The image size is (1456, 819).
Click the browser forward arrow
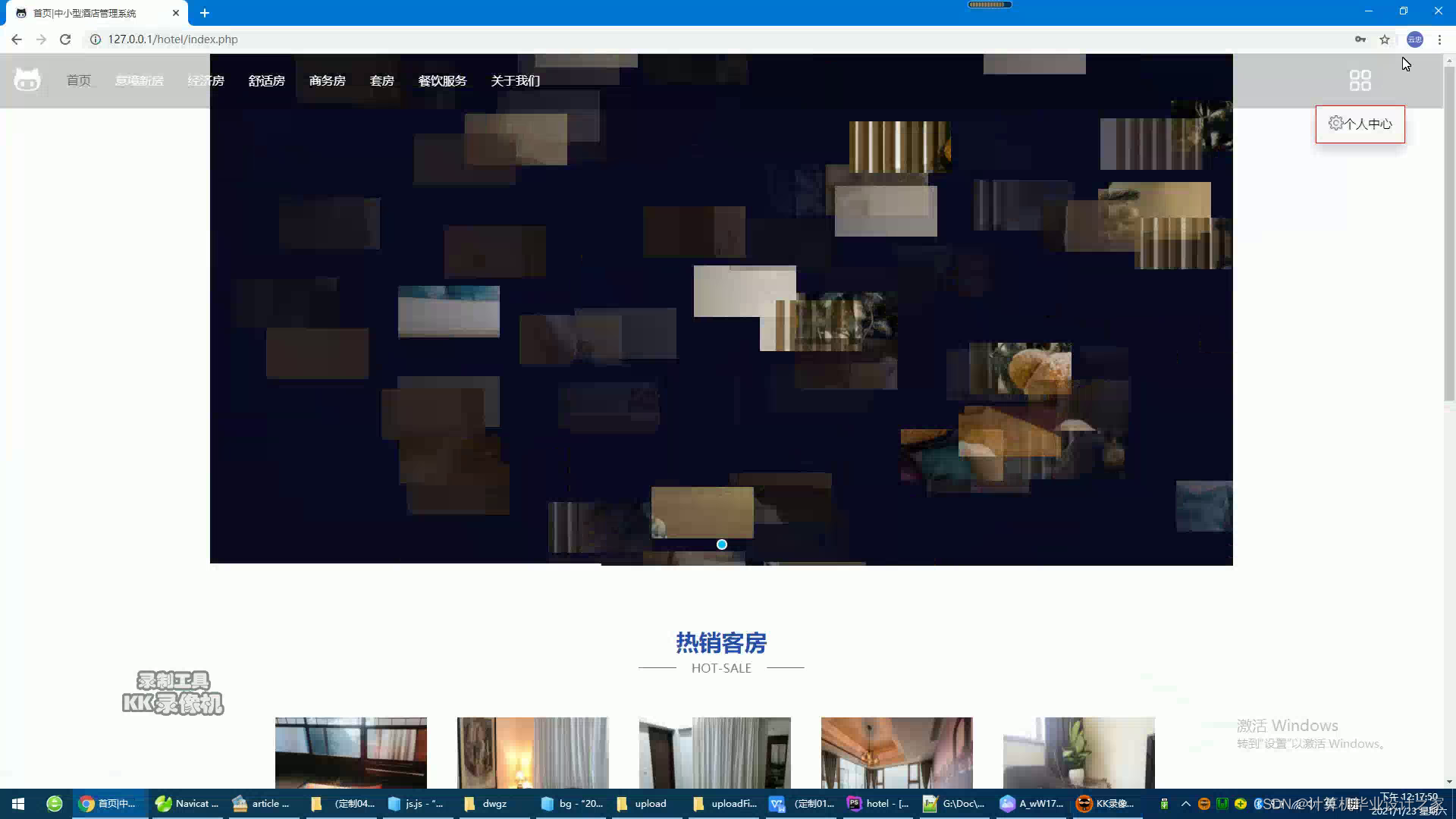tap(41, 39)
